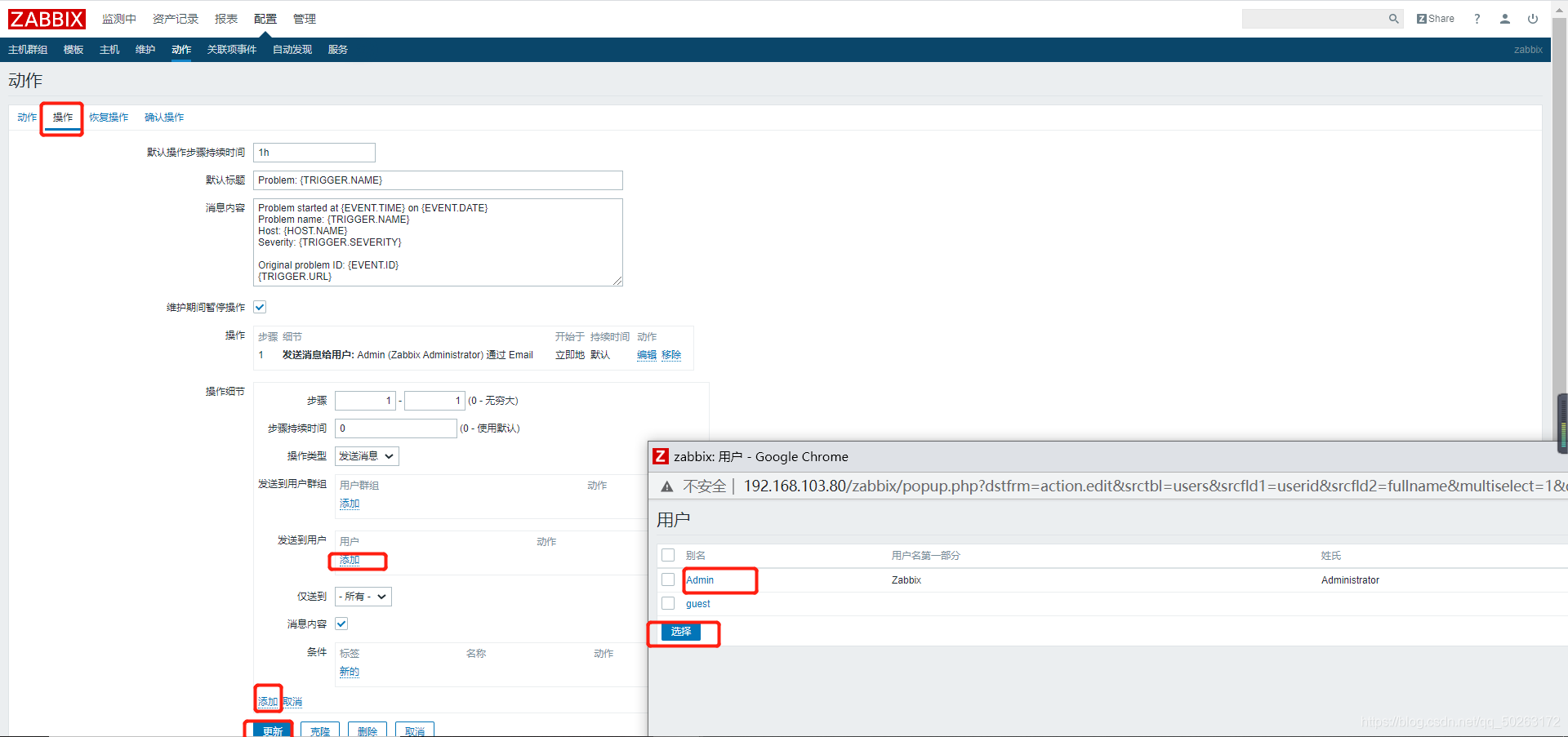Open the user profile icon
The image size is (1568, 737).
coord(1504,19)
